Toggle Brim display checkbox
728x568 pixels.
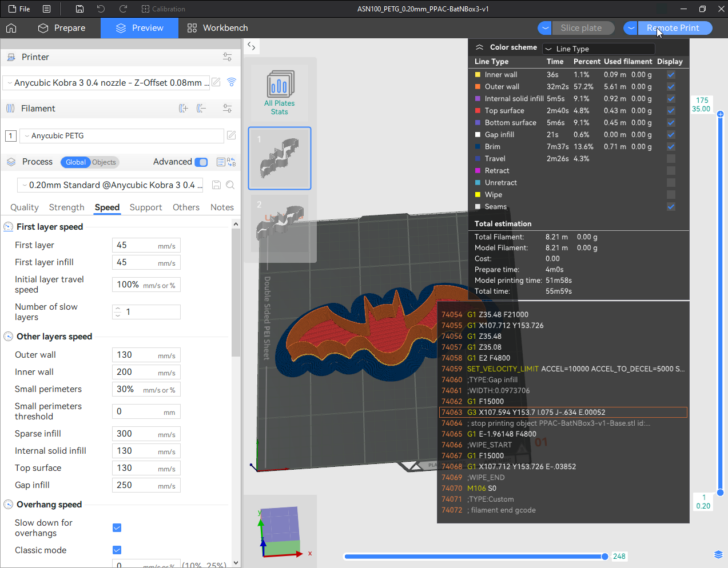(671, 146)
